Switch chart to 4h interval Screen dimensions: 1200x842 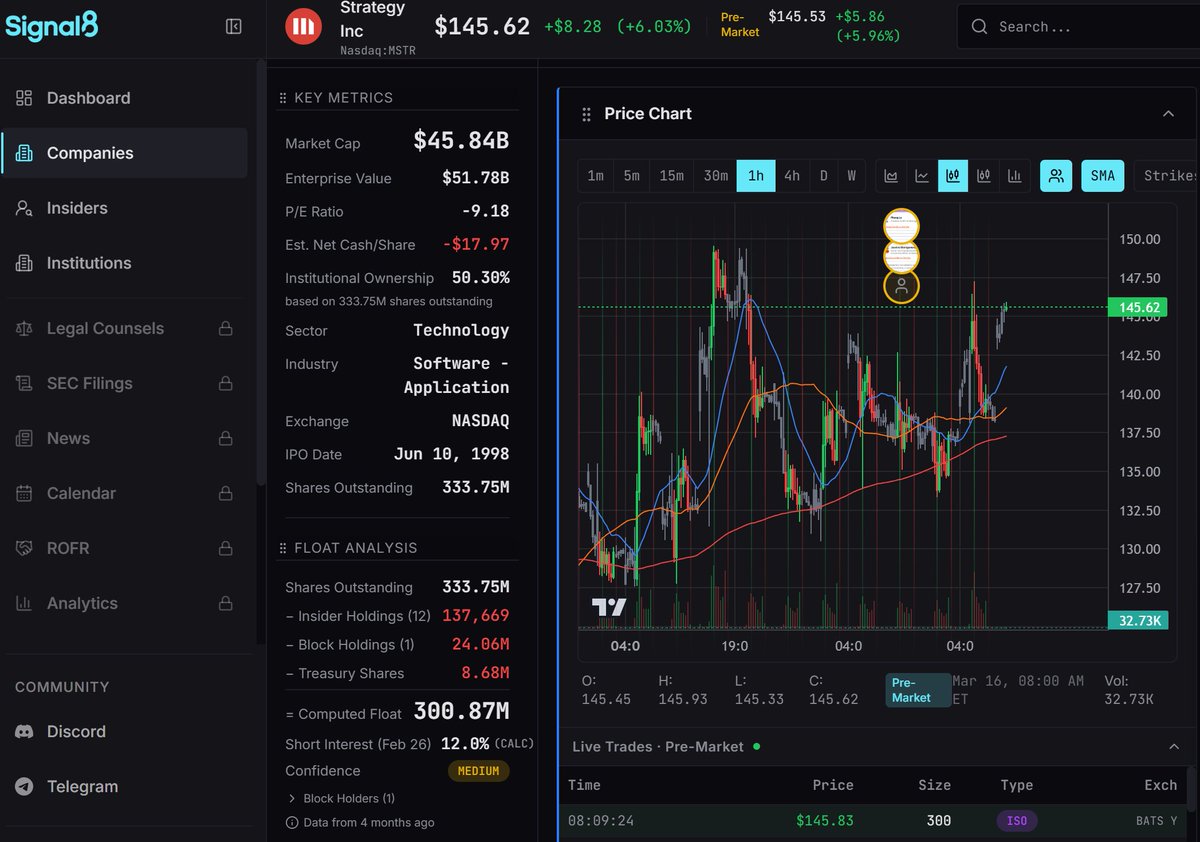(792, 176)
